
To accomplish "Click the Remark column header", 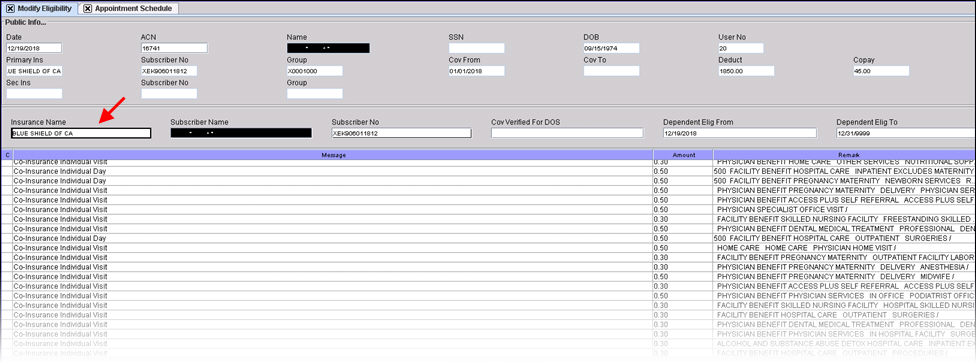I will click(x=844, y=155).
